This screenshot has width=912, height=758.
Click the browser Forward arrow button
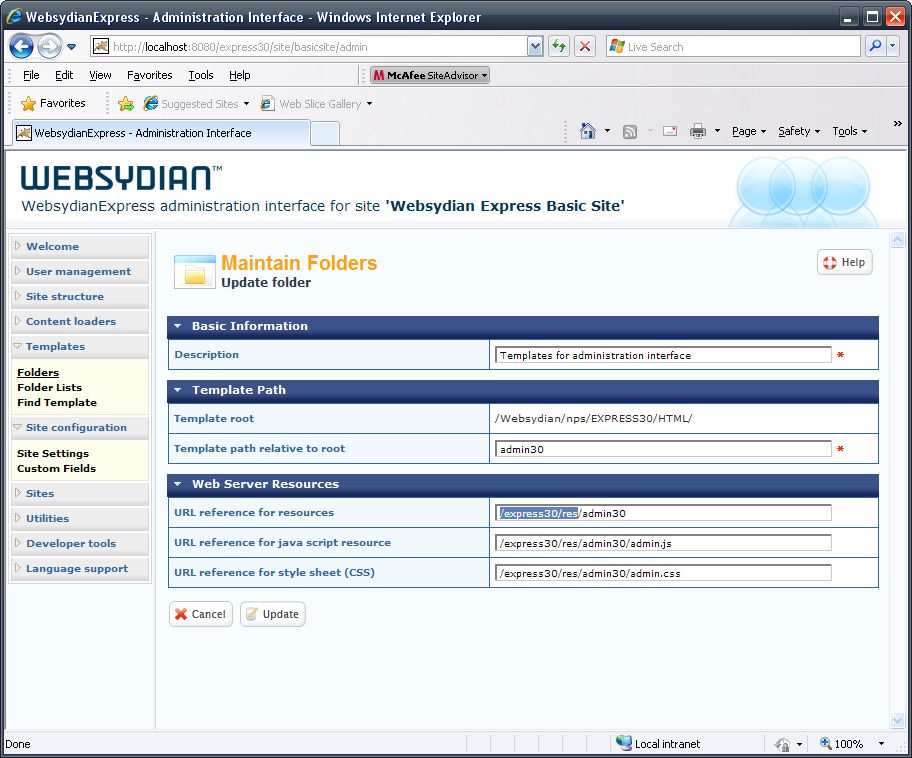pyautogui.click(x=49, y=47)
